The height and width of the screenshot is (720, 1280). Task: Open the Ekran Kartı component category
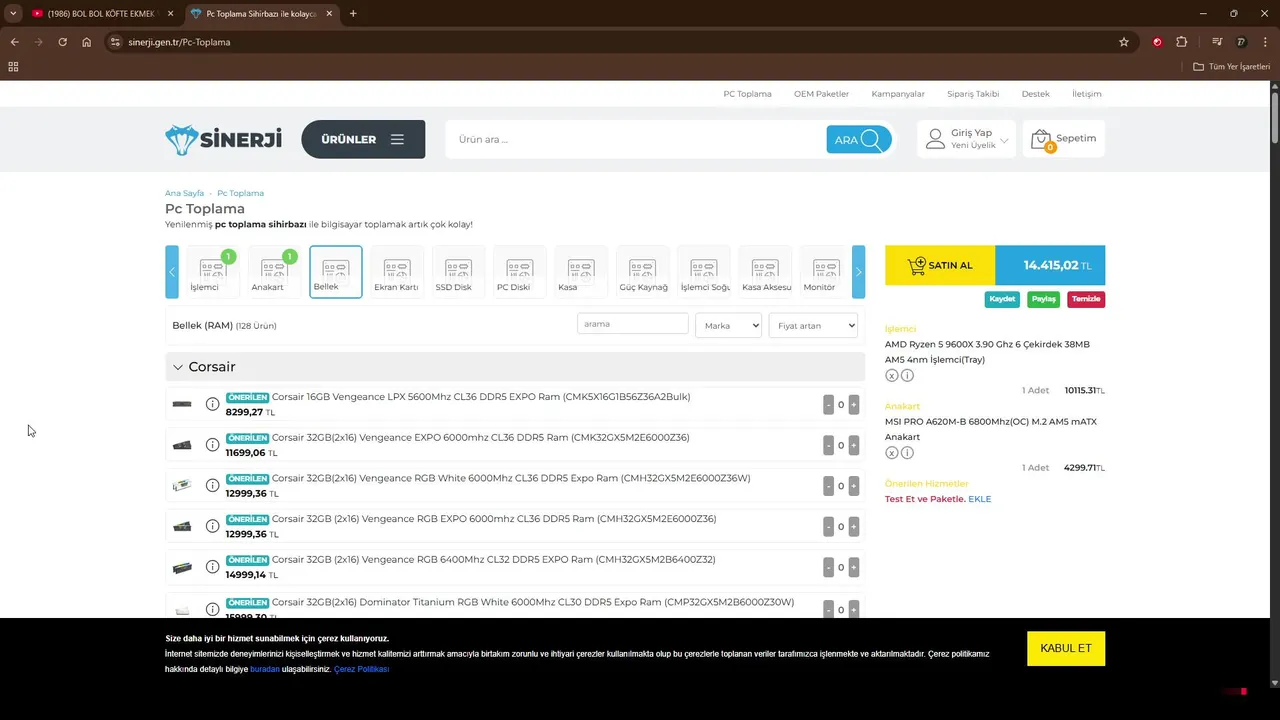point(397,272)
